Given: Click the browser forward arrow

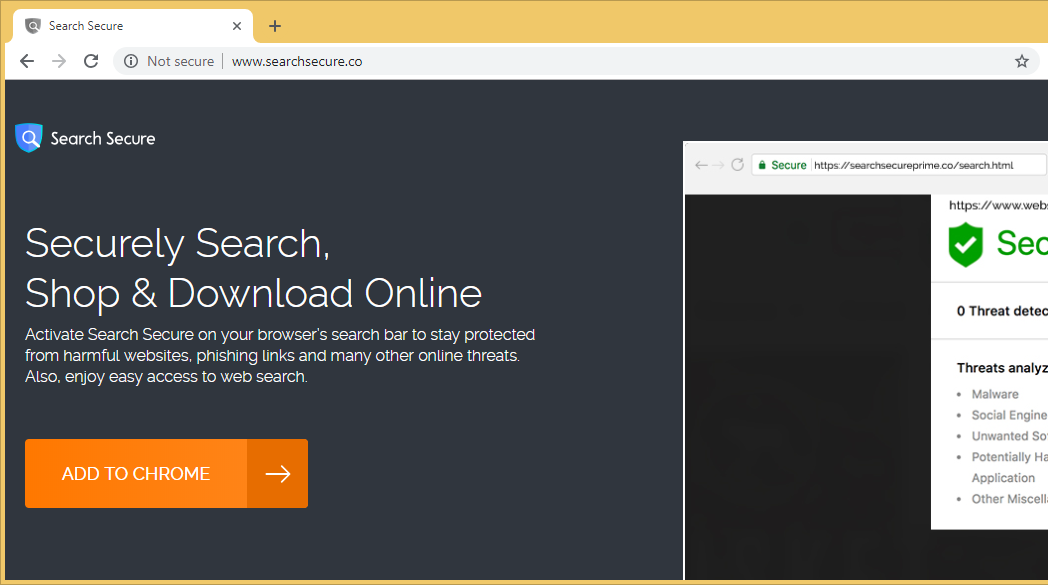Looking at the screenshot, I should (59, 61).
